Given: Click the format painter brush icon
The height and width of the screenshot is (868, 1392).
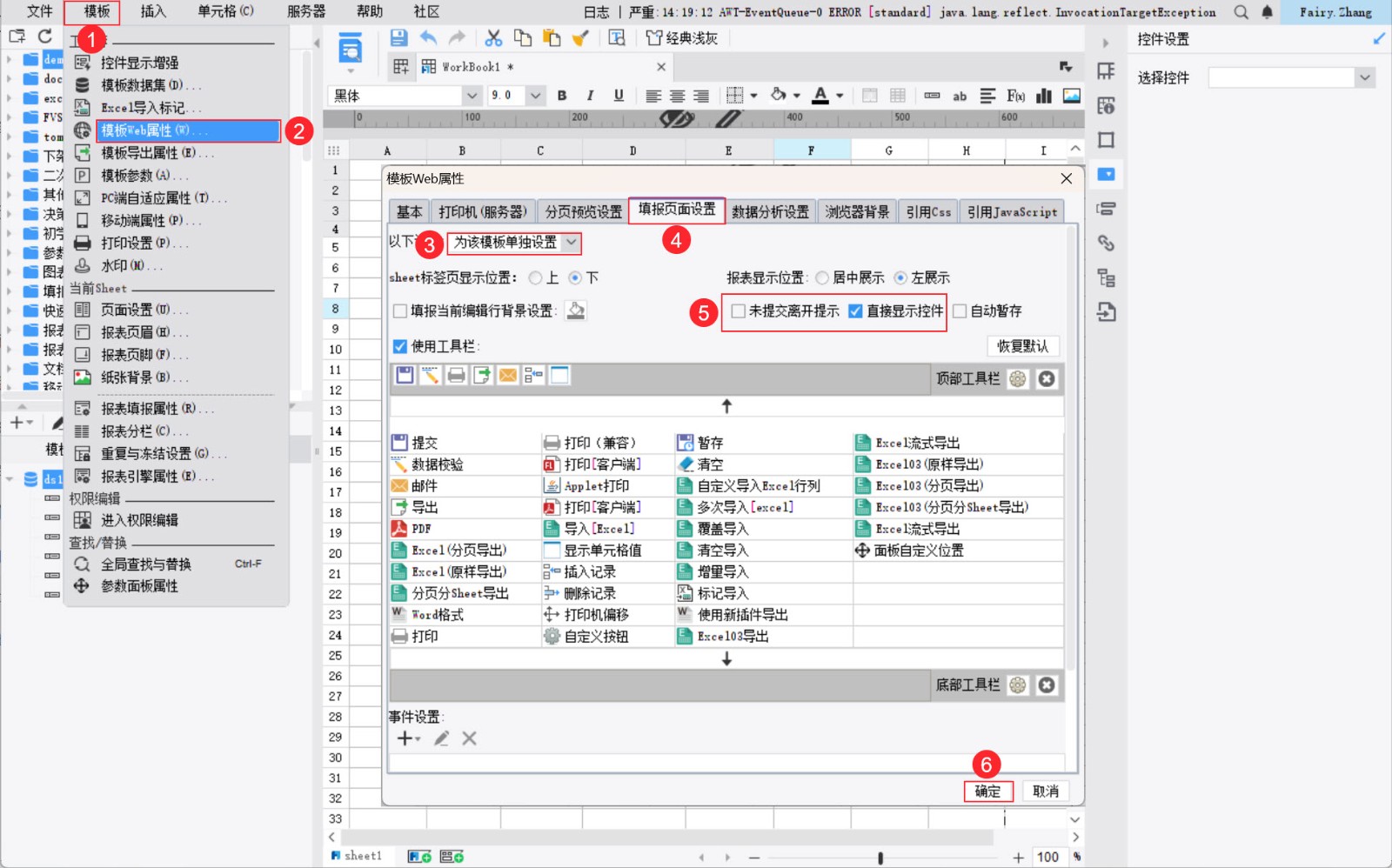Looking at the screenshot, I should (x=580, y=38).
